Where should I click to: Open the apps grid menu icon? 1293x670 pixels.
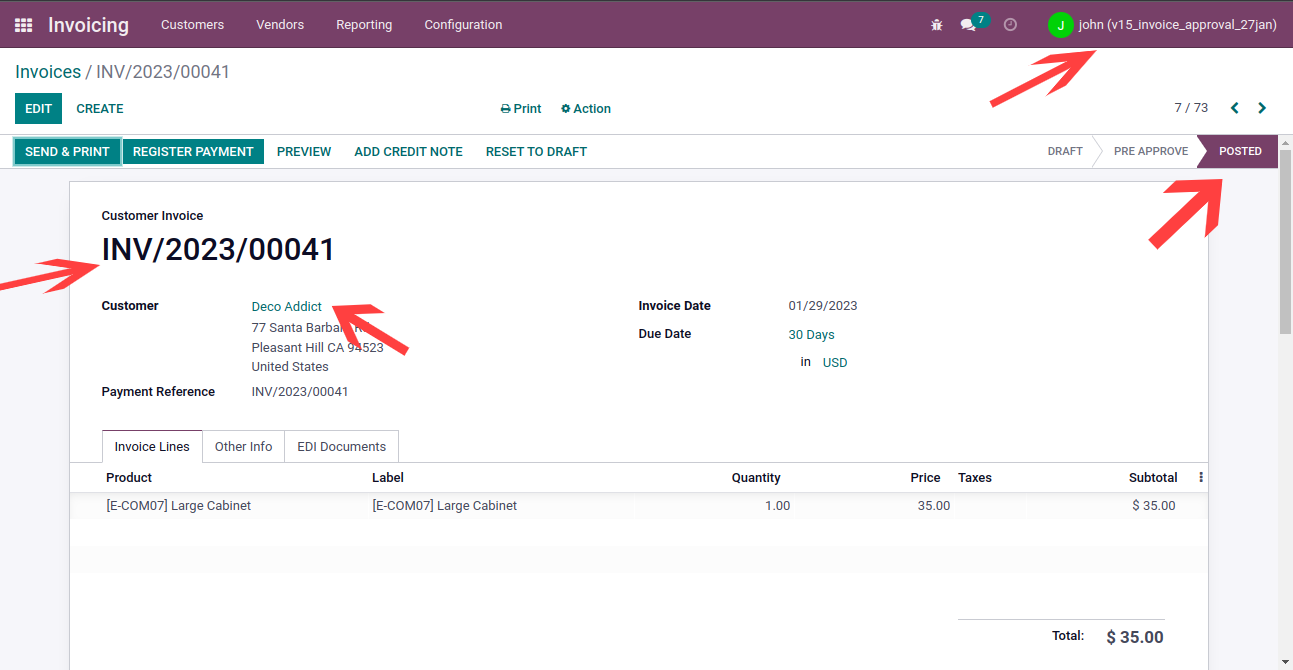pos(23,24)
